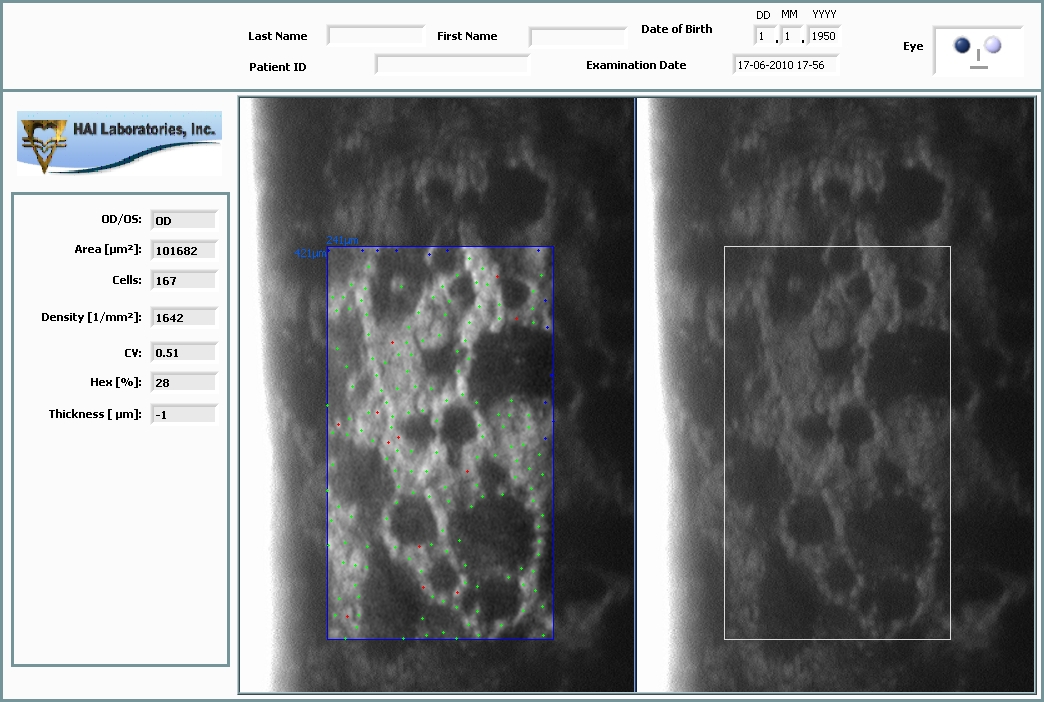This screenshot has height=702, width=1044.
Task: Click the Examination Date label
Action: pos(636,65)
